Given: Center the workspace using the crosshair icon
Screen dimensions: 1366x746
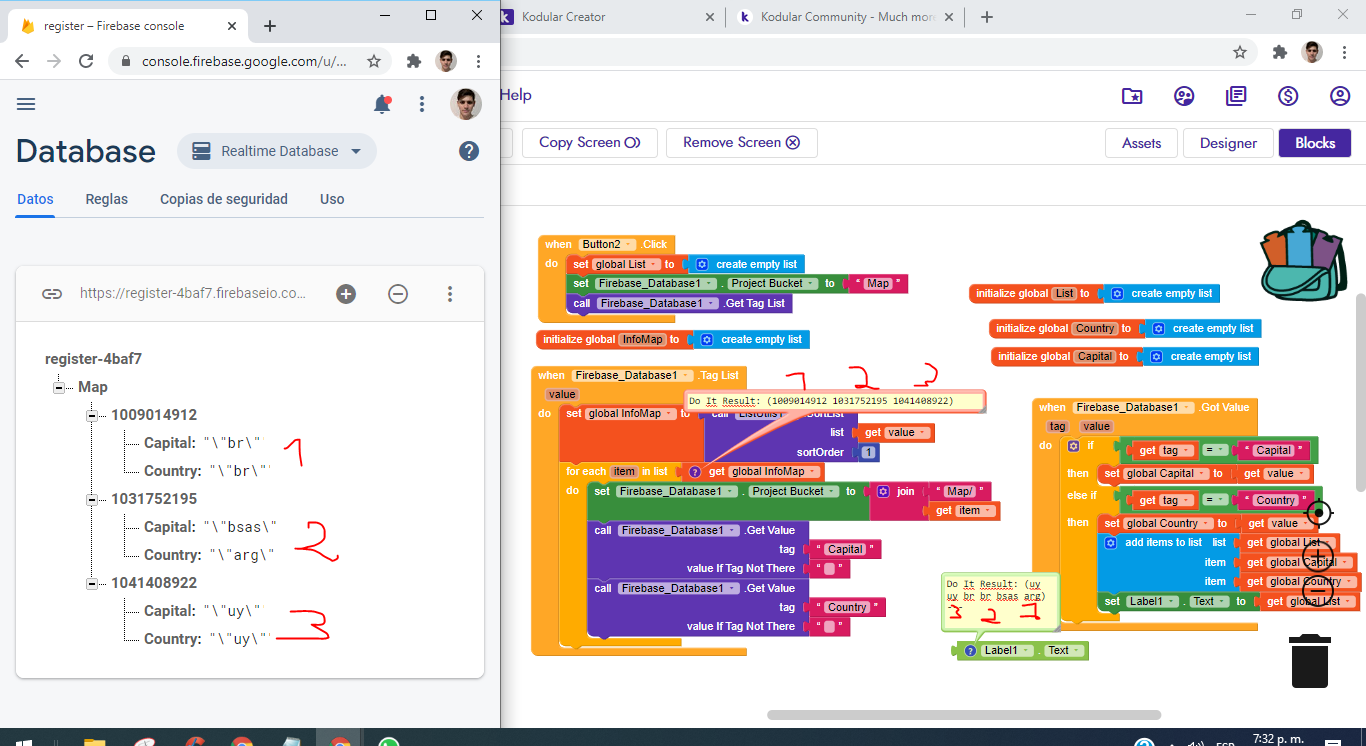Looking at the screenshot, I should (1319, 513).
